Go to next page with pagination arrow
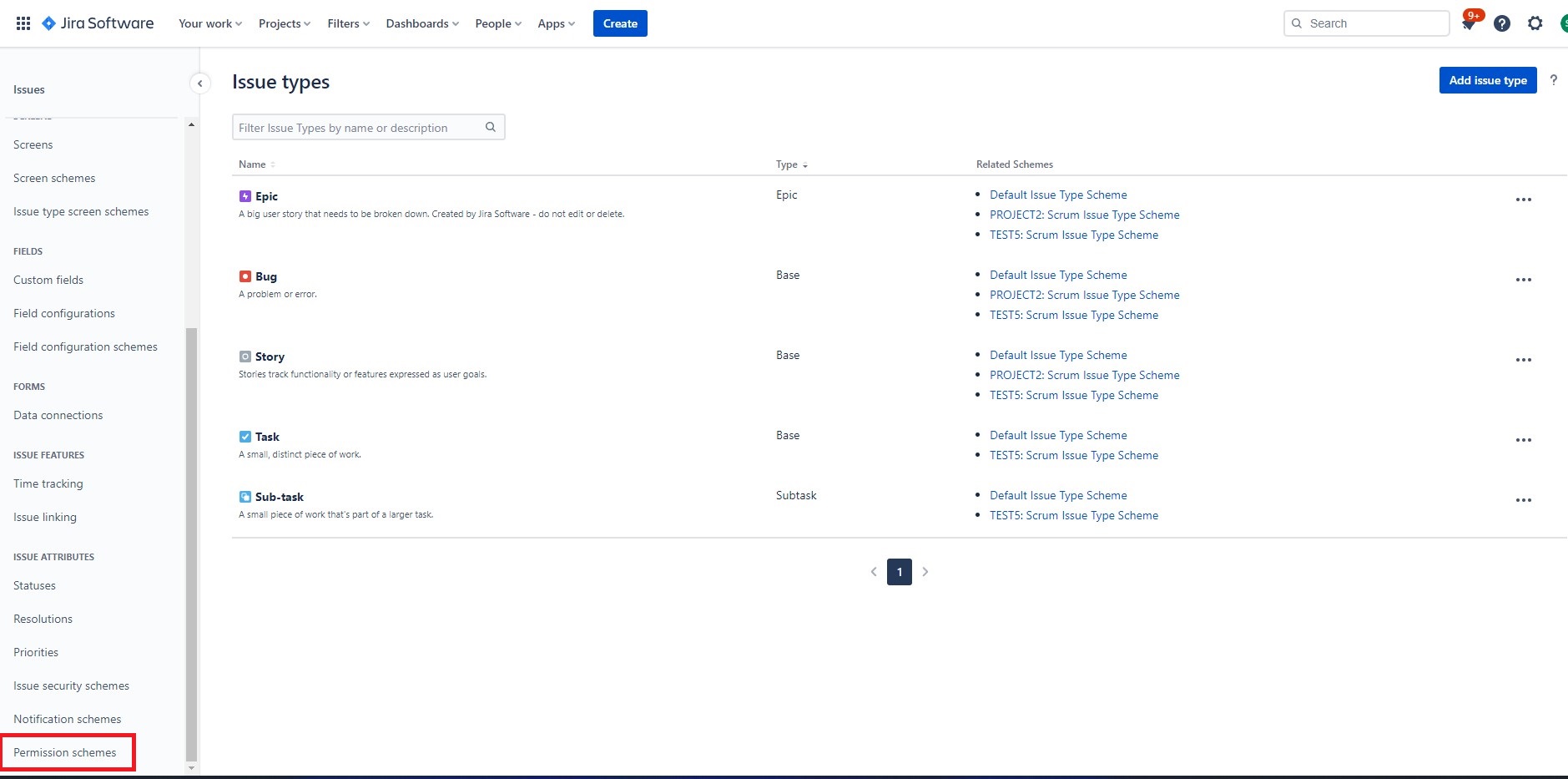1568x779 pixels. pos(925,572)
